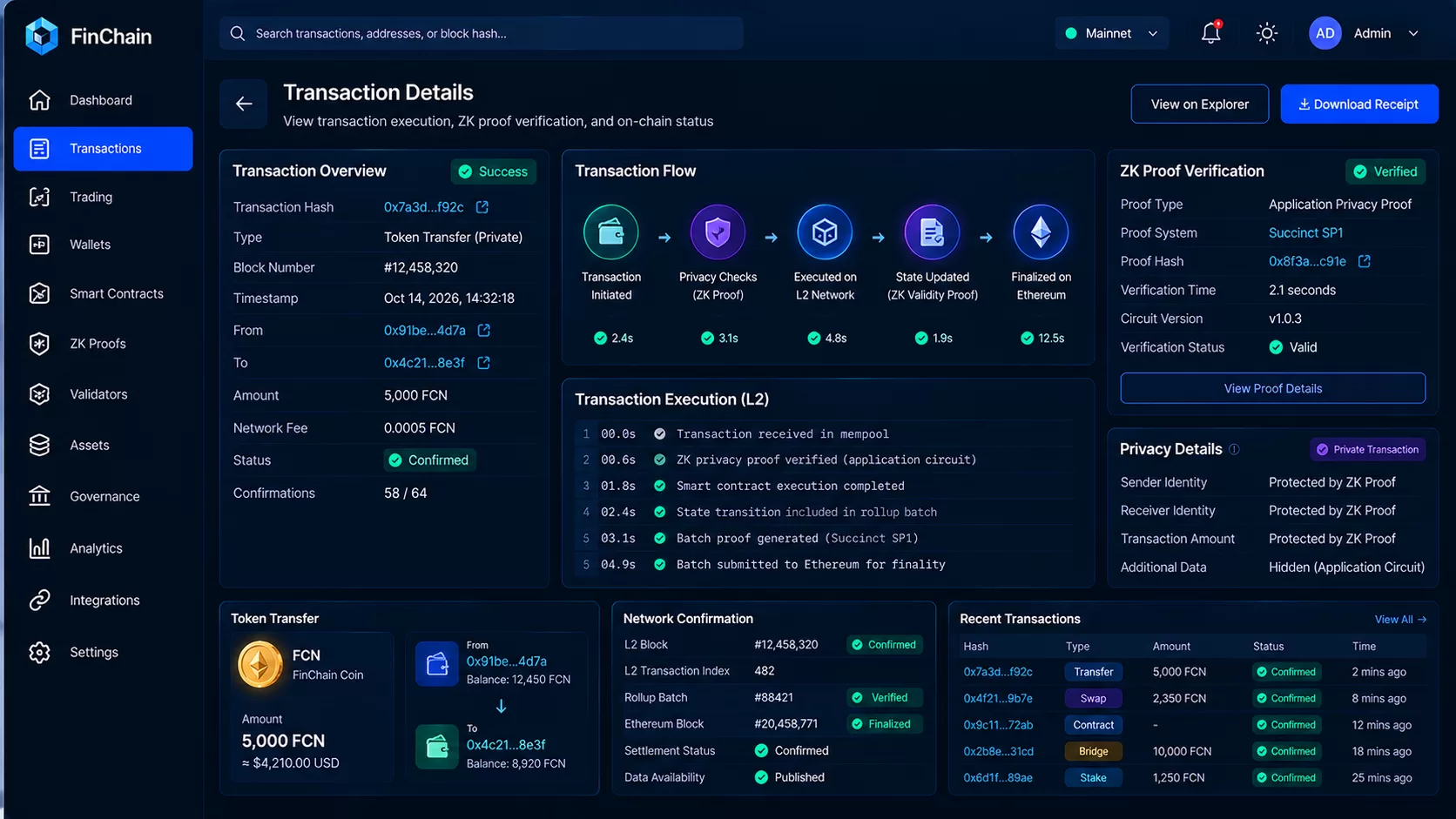The width and height of the screenshot is (1456, 819).
Task: Click the Transaction Initiated wallet step icon
Action: 611,232
